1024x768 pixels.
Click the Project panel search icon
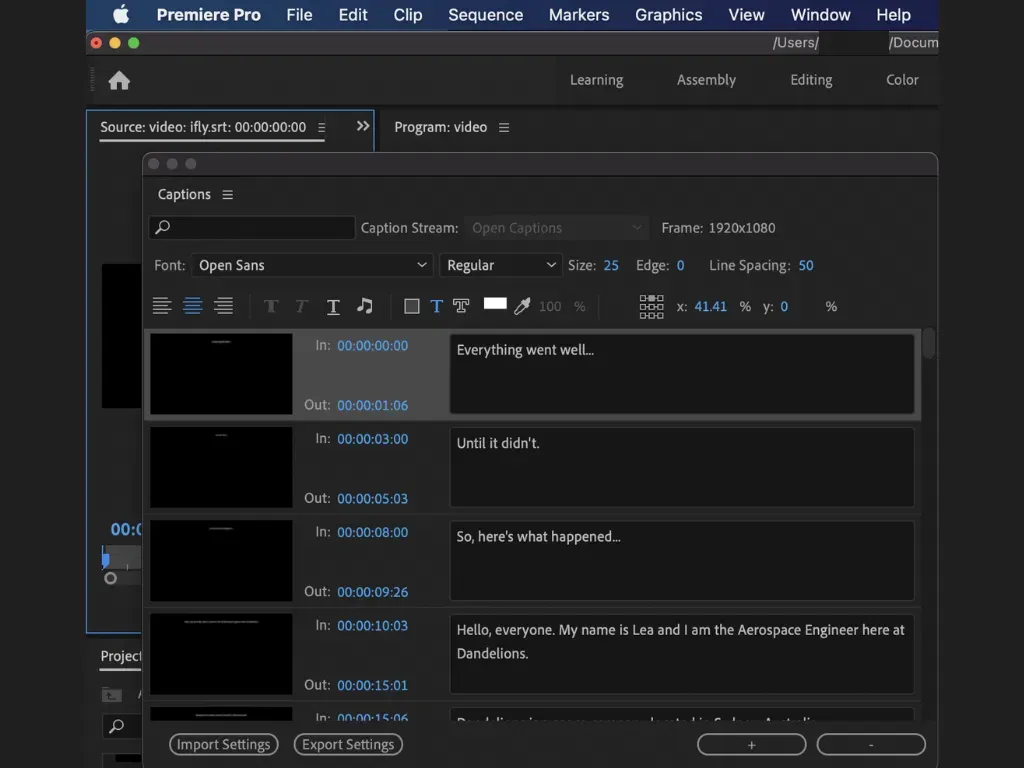117,726
